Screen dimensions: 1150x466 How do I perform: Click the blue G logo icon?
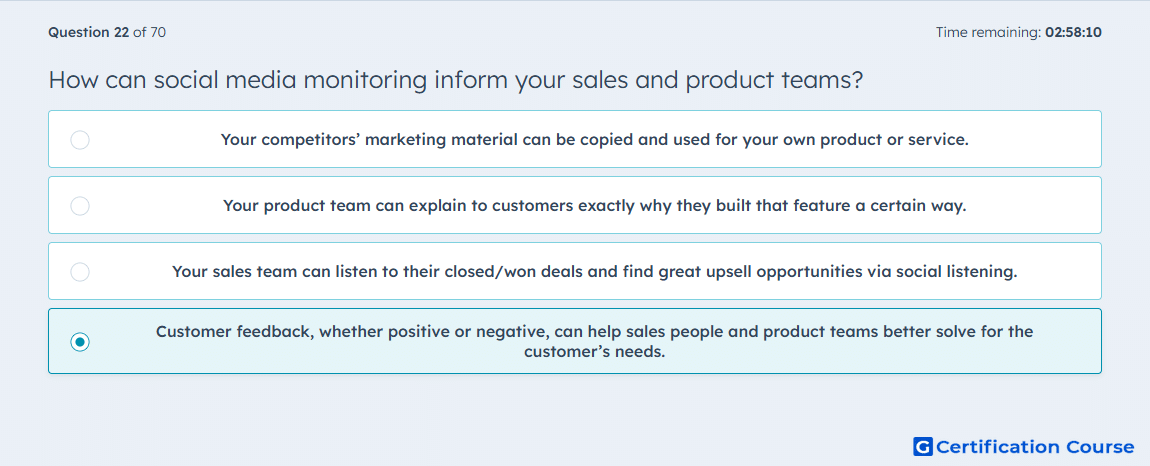tap(923, 446)
